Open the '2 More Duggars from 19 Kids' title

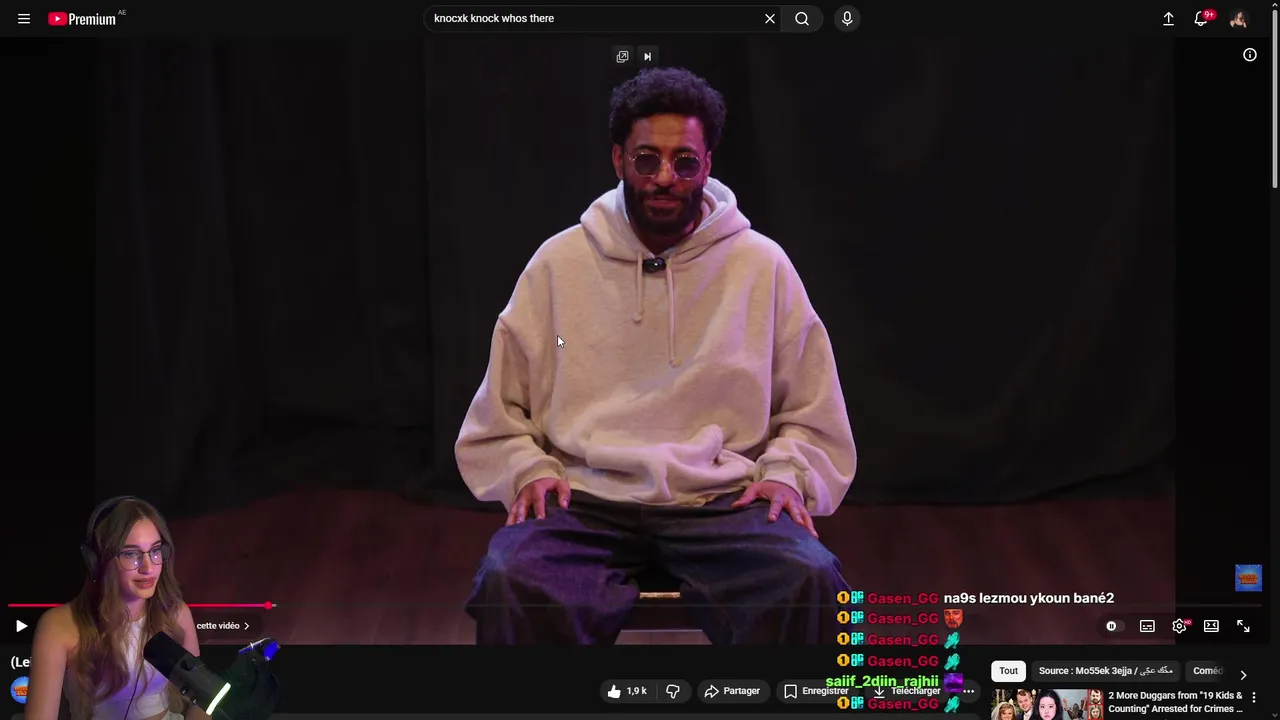pyautogui.click(x=1175, y=702)
